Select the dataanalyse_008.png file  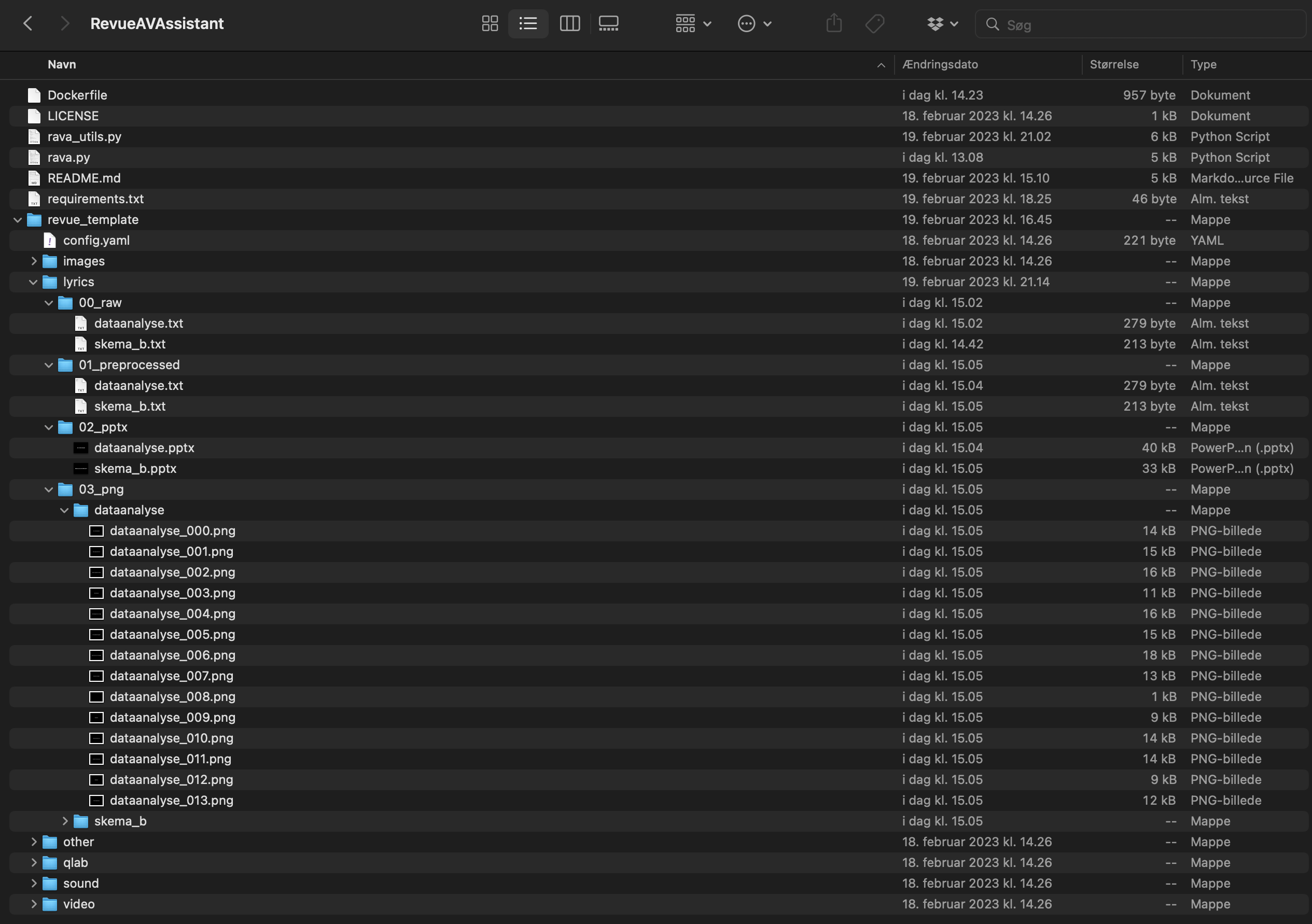point(172,696)
